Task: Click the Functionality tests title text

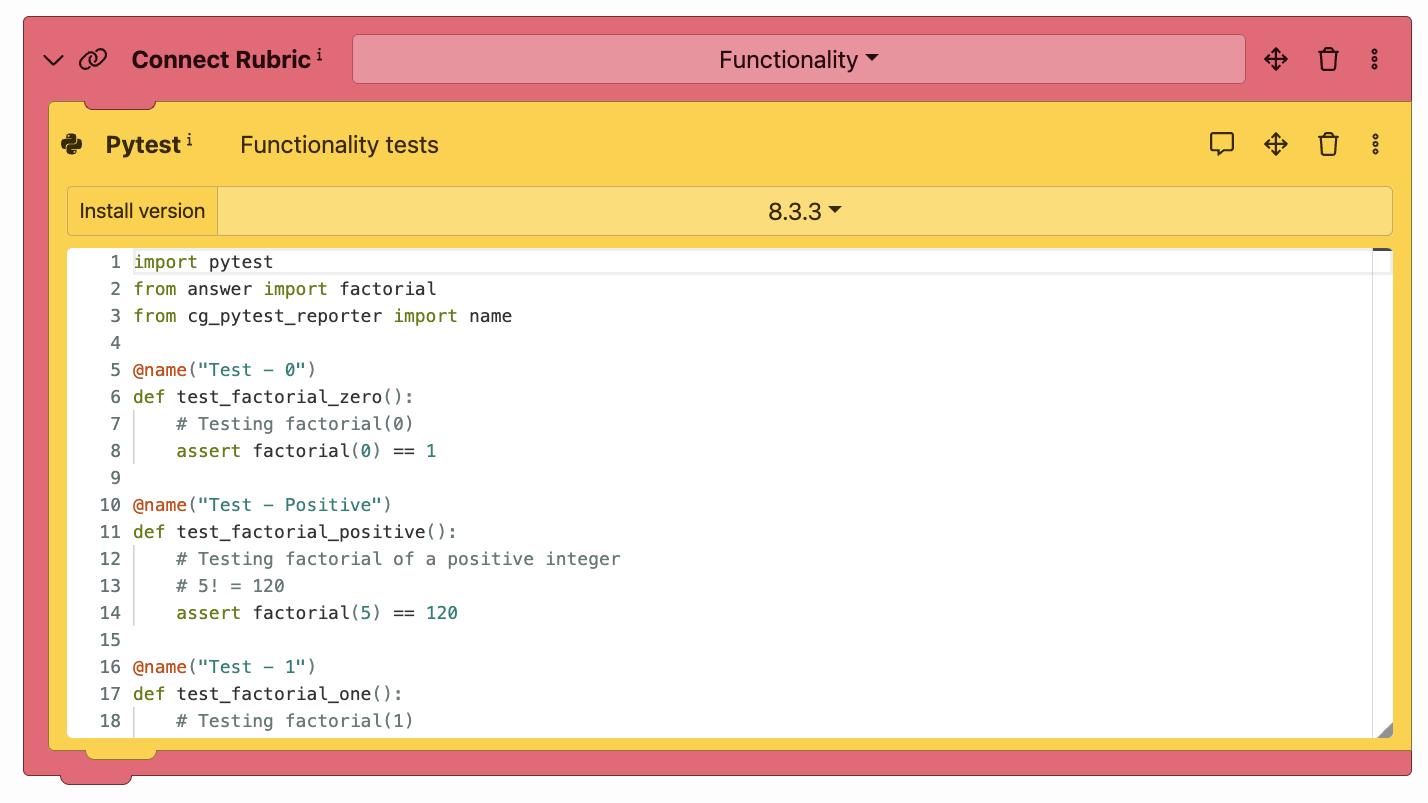Action: tap(338, 145)
